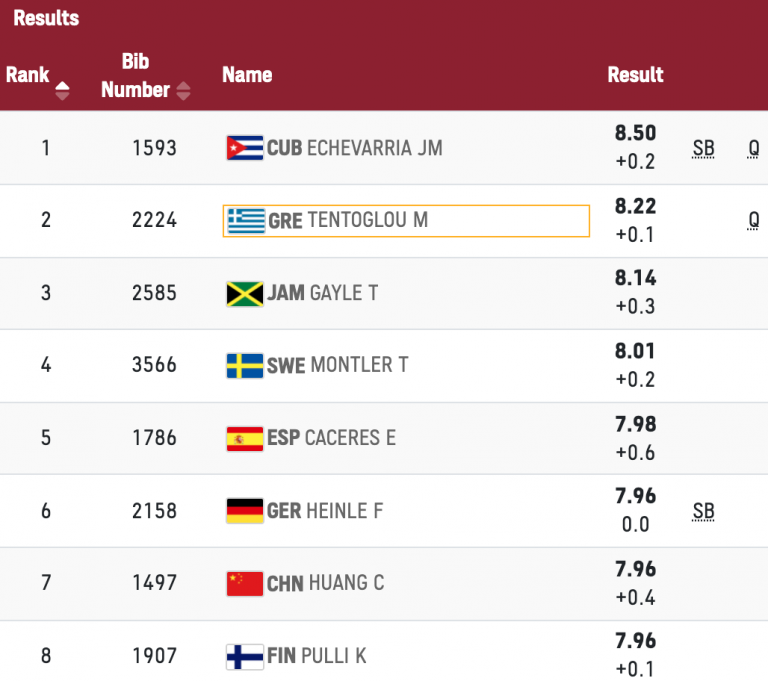
Task: Click the Result column header
Action: point(635,75)
